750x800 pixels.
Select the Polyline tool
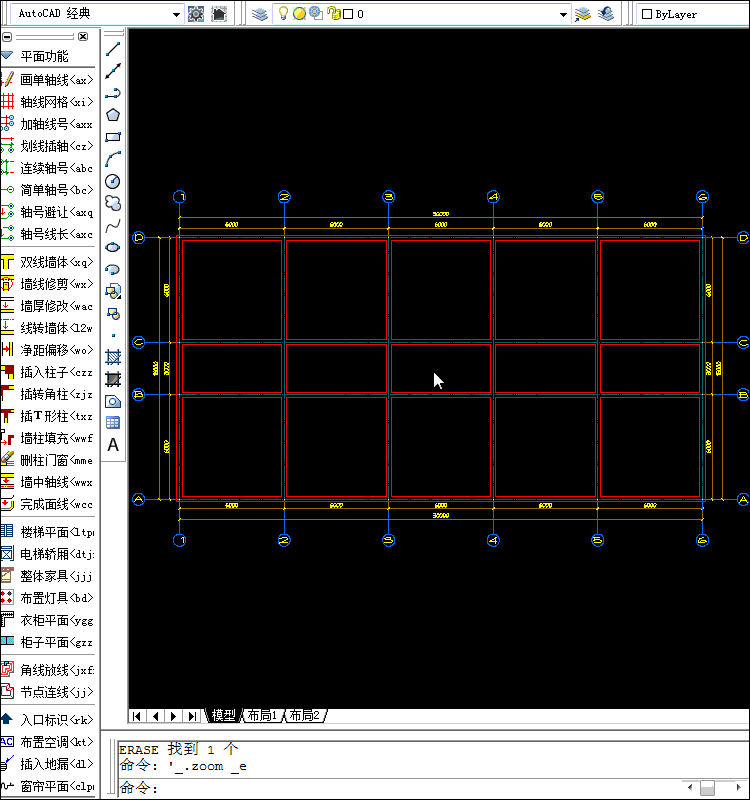tap(113, 93)
